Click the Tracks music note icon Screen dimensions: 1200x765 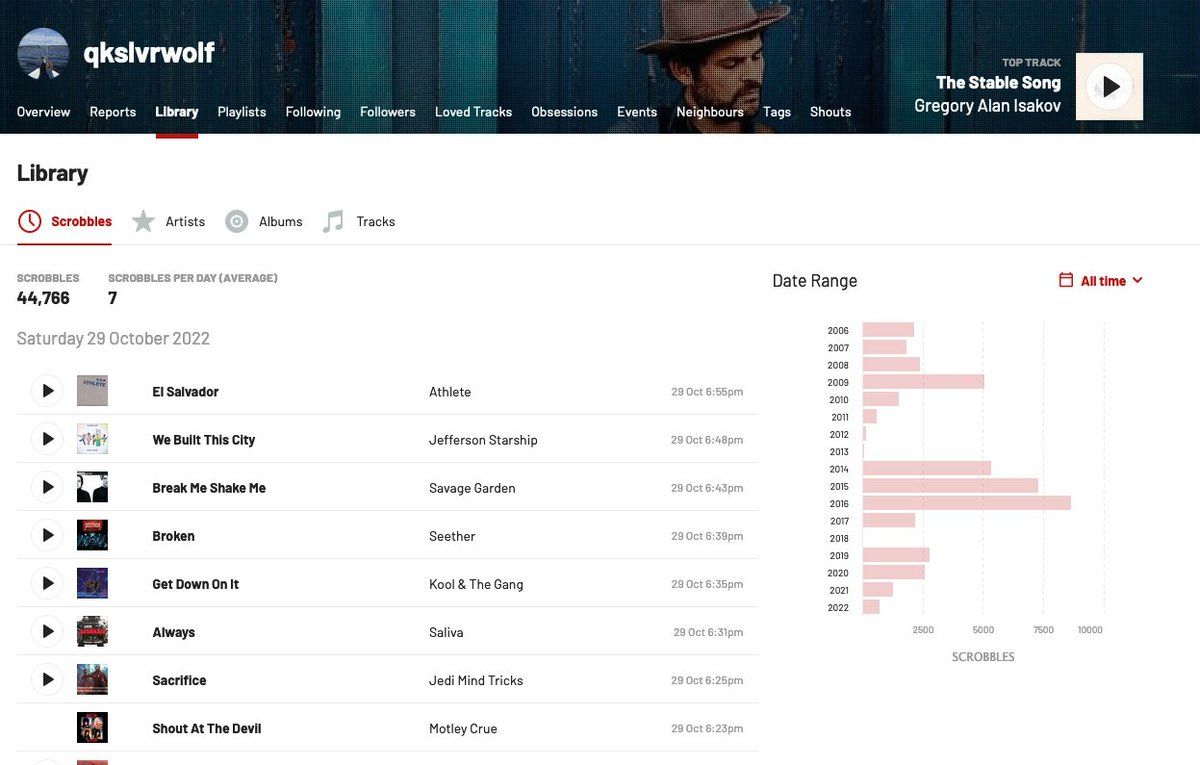point(333,221)
